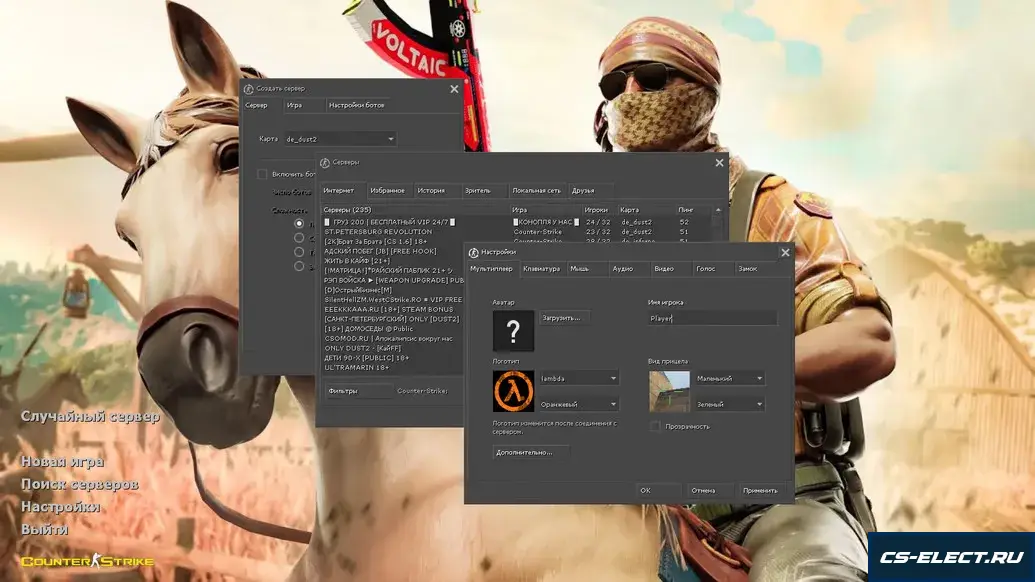Click Поиск серверов in the main menu
1035x582 pixels.
click(x=80, y=484)
